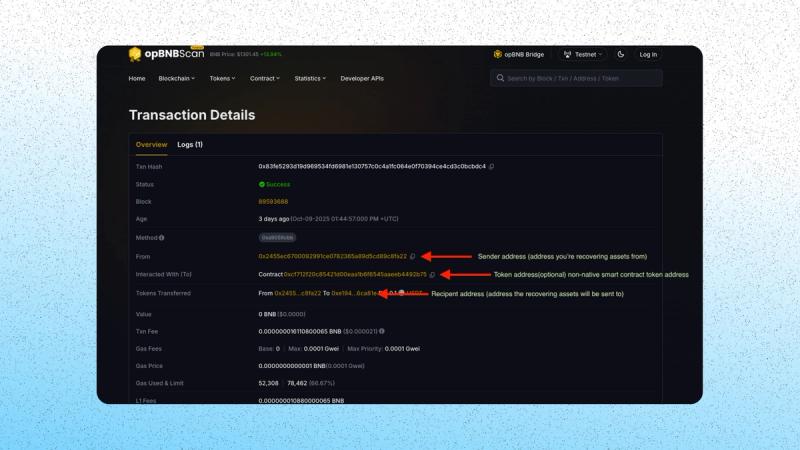800x450 pixels.
Task: Open the Interacted With contract address link
Action: pyautogui.click(x=355, y=274)
